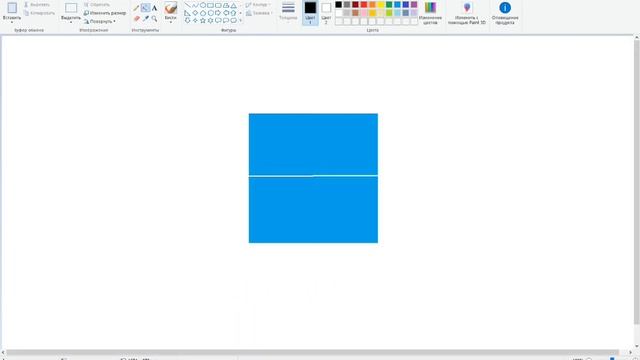This screenshot has width=640, height=360.
Task: Click the horizontal canvas scrollbar
Action: pyautogui.click(x=312, y=352)
